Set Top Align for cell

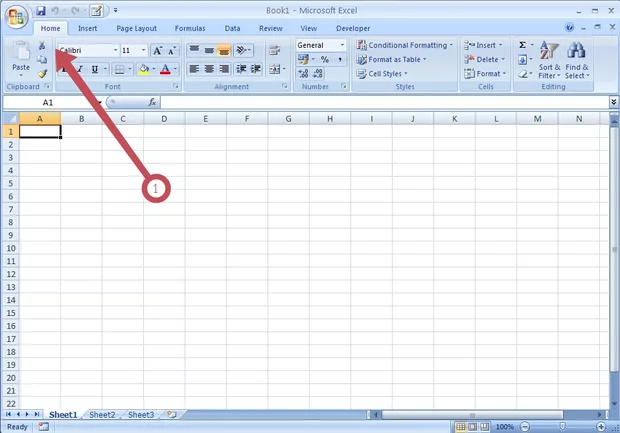(194, 50)
